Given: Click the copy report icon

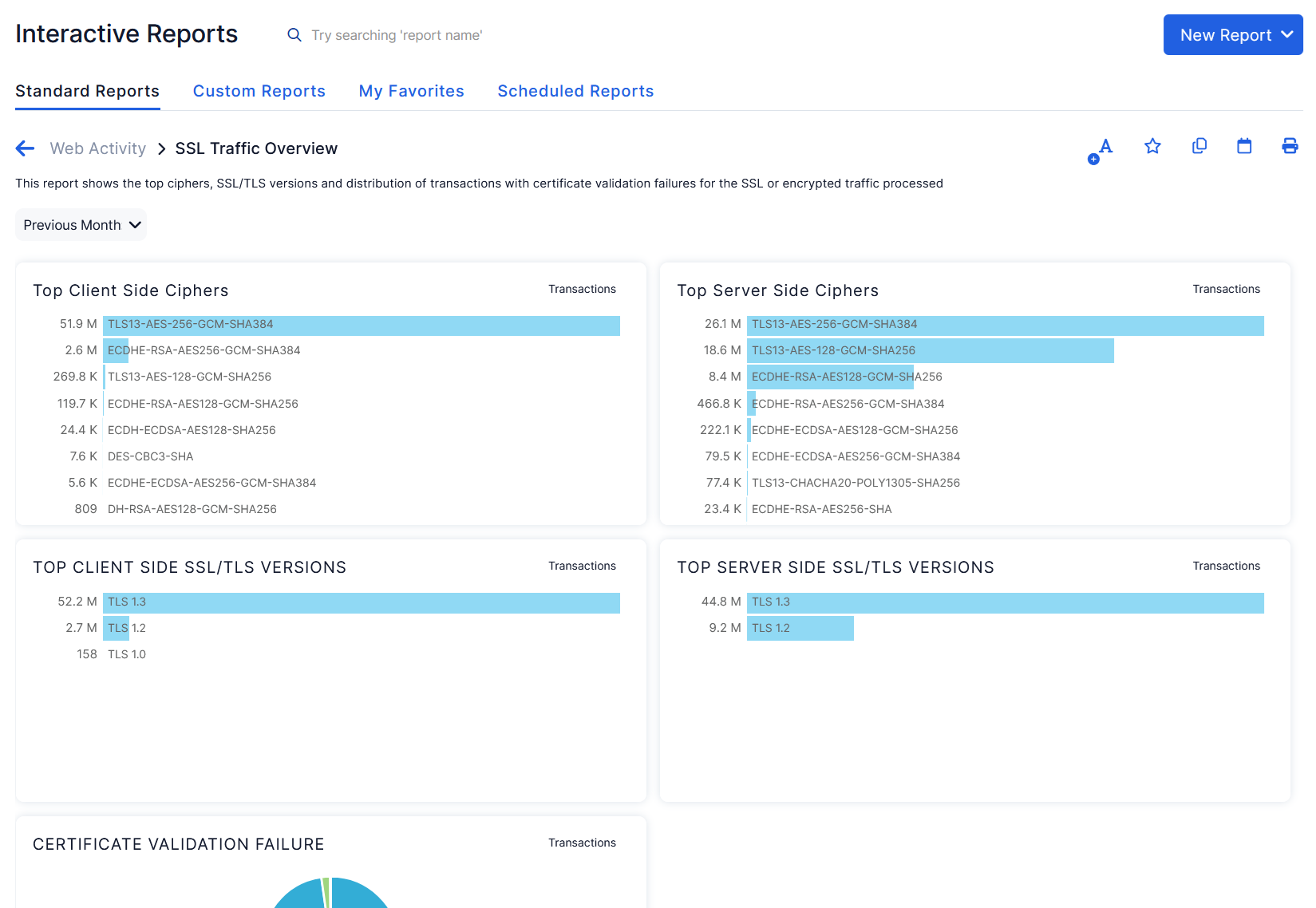Looking at the screenshot, I should click(1199, 146).
